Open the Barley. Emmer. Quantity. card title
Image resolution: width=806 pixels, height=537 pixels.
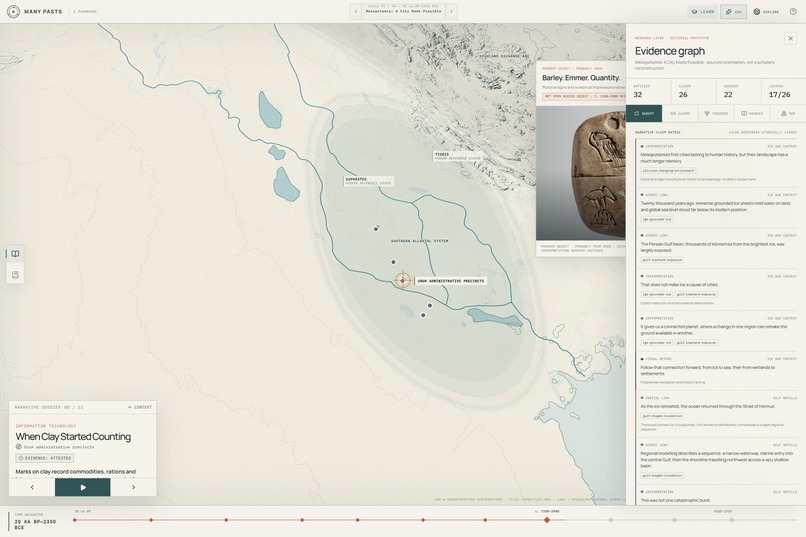(581, 78)
